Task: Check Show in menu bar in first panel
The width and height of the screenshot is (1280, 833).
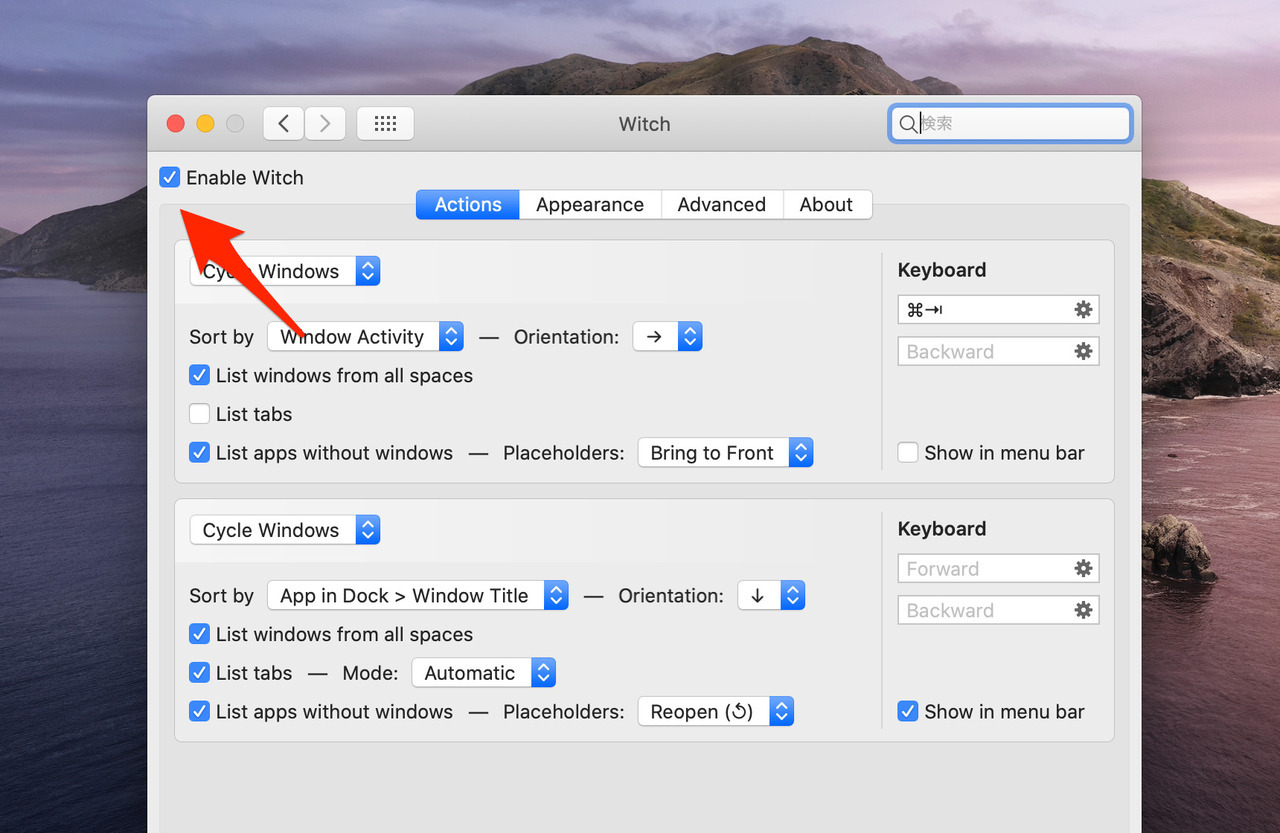Action: coord(908,453)
